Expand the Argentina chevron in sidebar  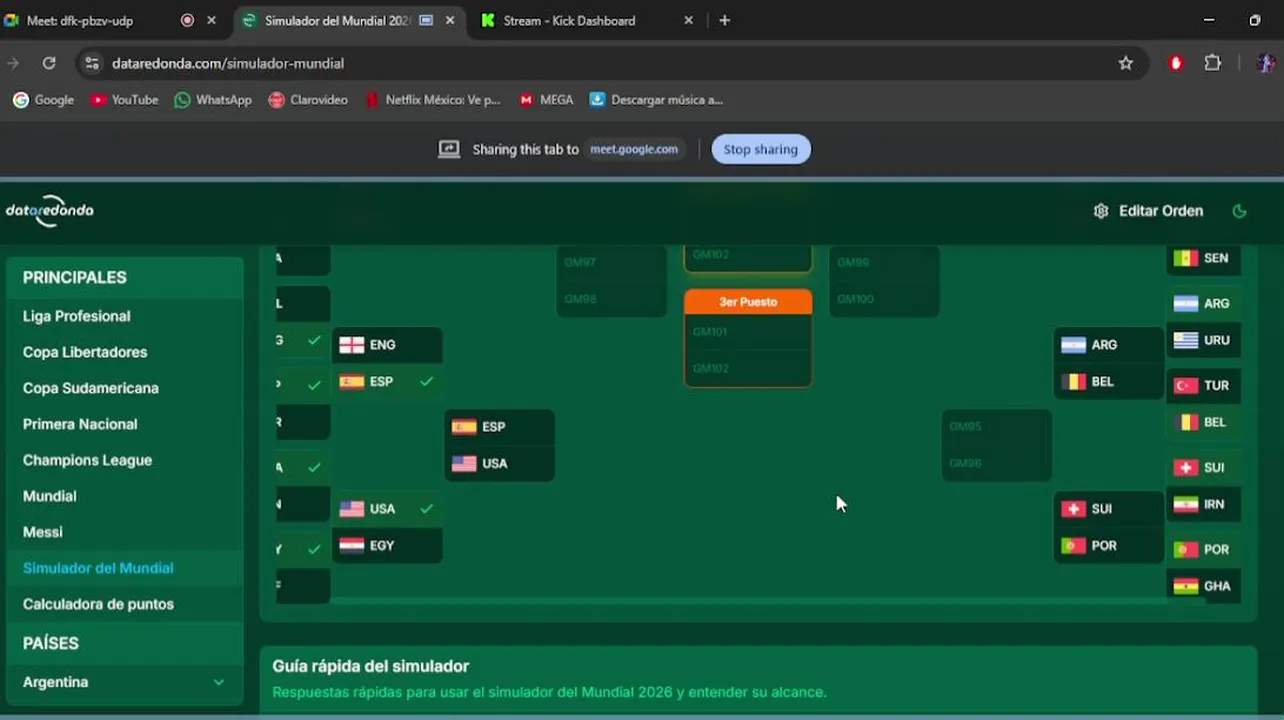coord(218,682)
